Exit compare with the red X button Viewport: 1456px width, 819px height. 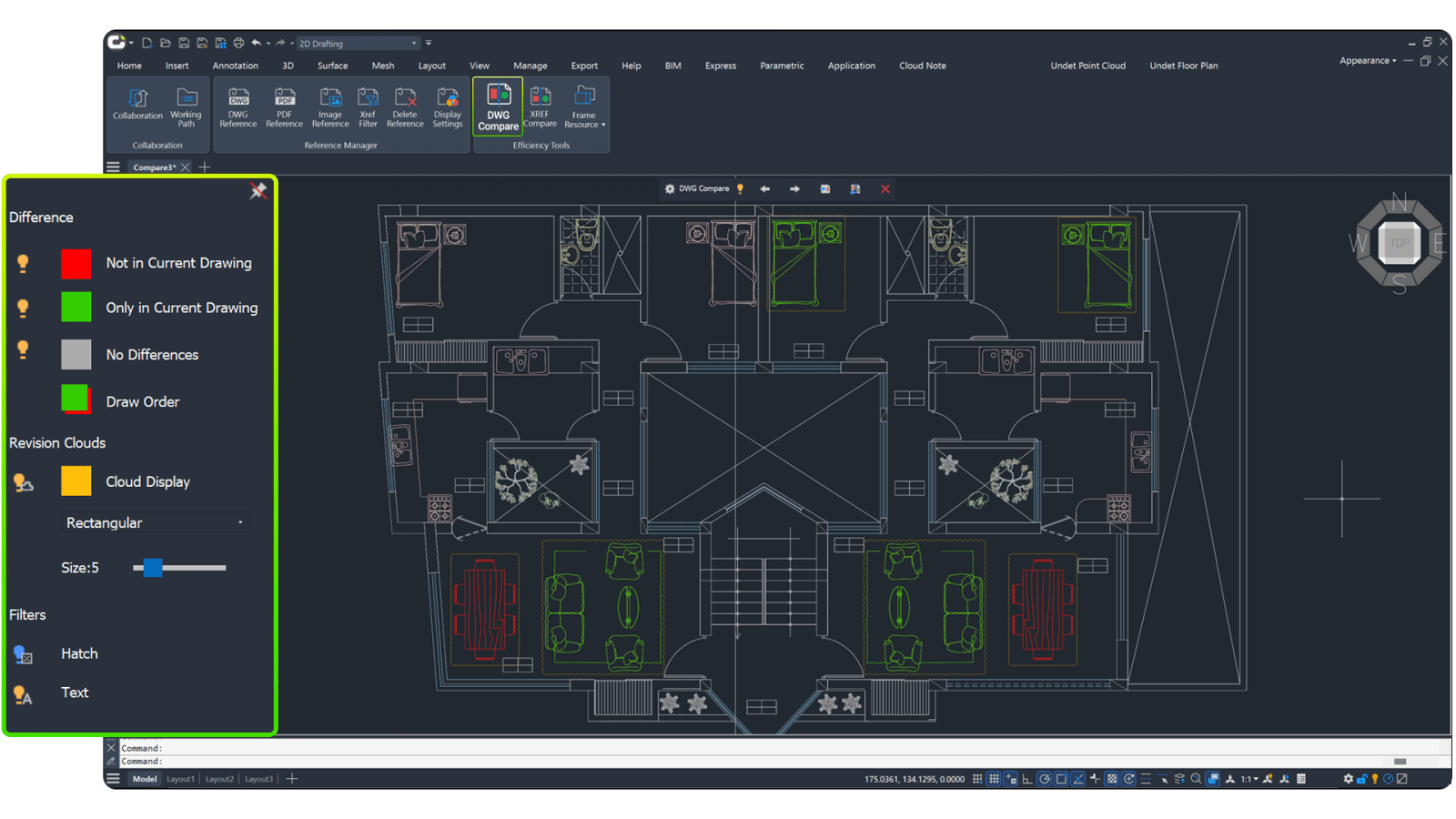[885, 189]
